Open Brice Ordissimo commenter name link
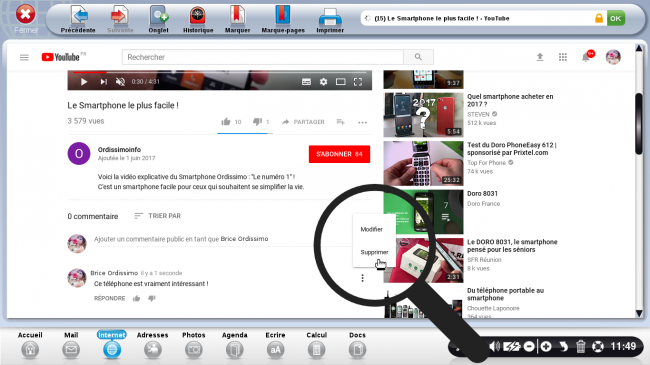This screenshot has width=650, height=365. [114, 273]
